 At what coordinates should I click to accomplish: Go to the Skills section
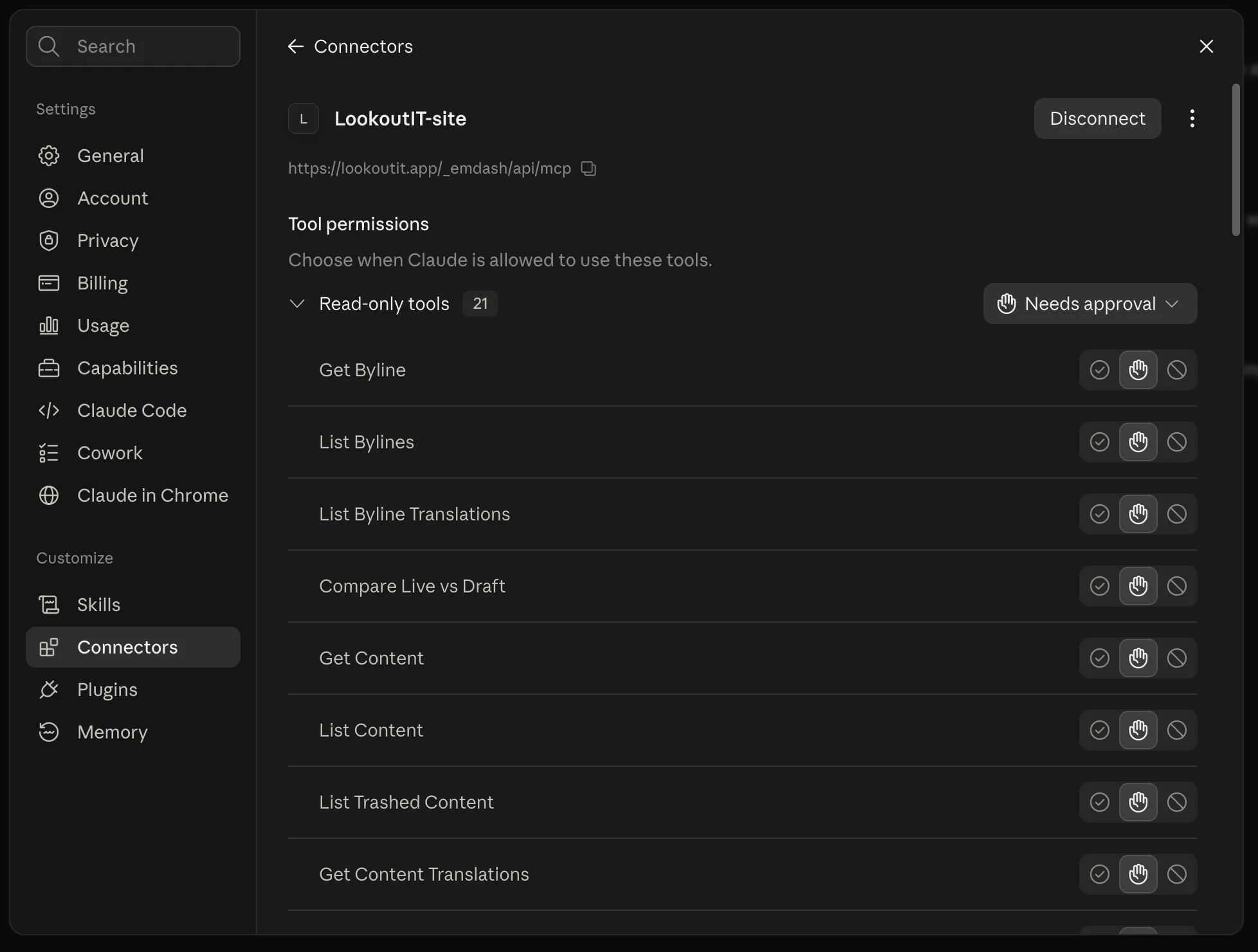point(133,605)
